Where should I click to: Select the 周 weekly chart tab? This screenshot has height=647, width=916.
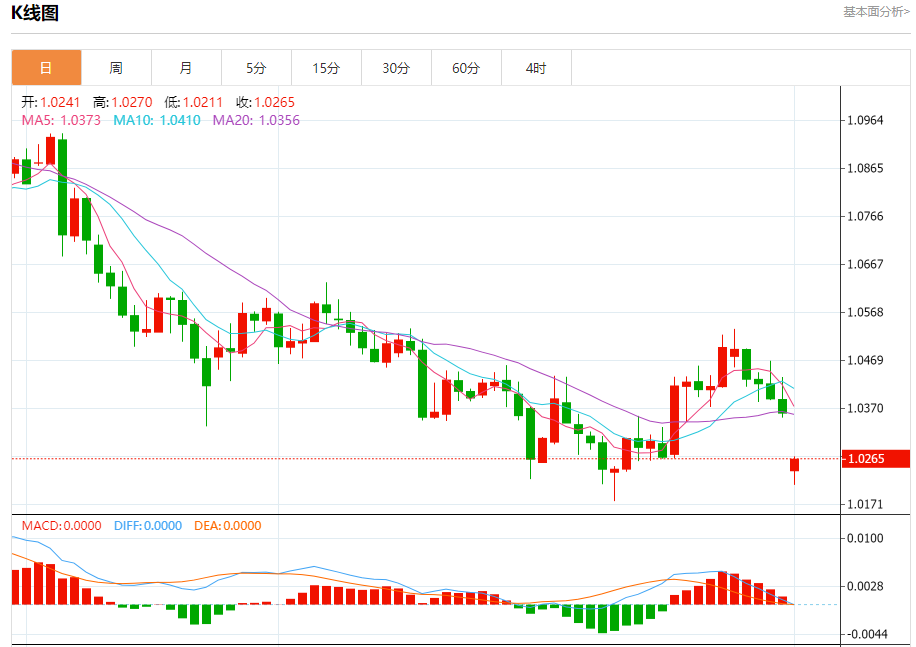[116, 68]
